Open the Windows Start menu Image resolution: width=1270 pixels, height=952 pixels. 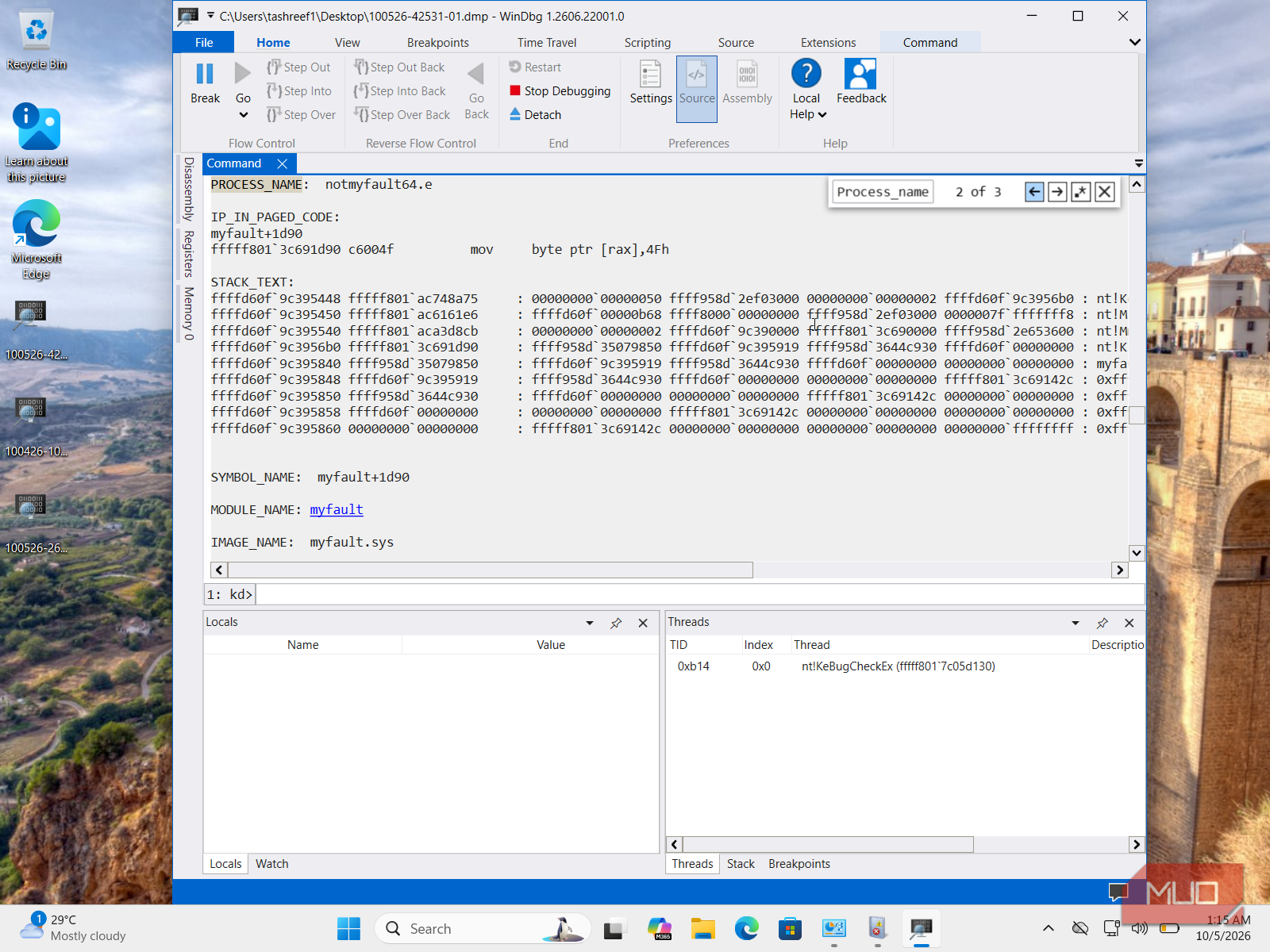point(348,928)
